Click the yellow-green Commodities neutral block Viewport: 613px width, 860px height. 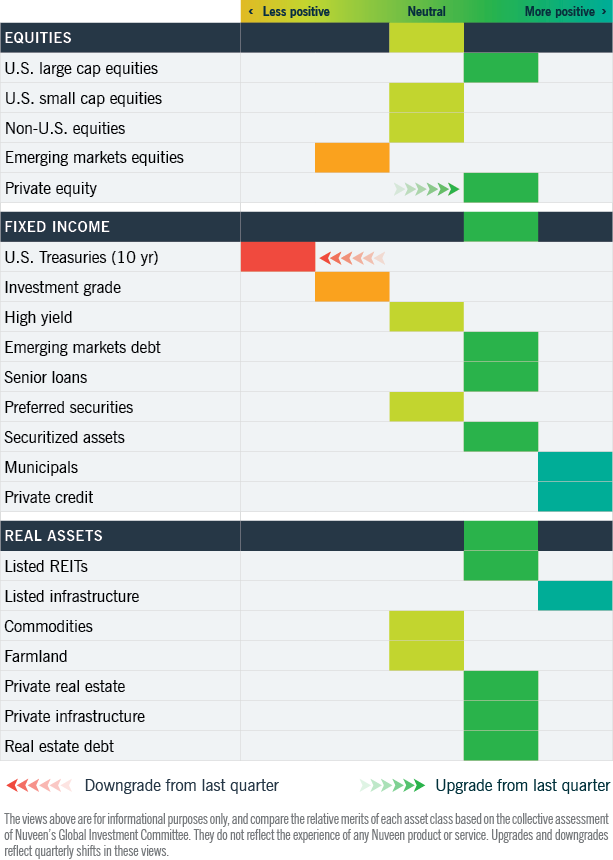tap(426, 626)
